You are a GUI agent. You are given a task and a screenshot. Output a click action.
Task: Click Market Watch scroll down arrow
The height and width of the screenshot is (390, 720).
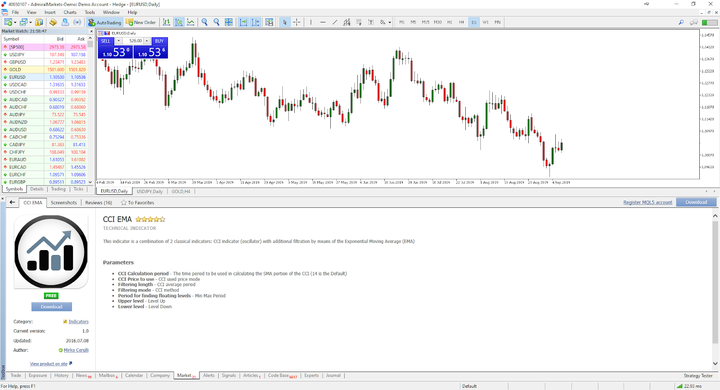pos(90,182)
